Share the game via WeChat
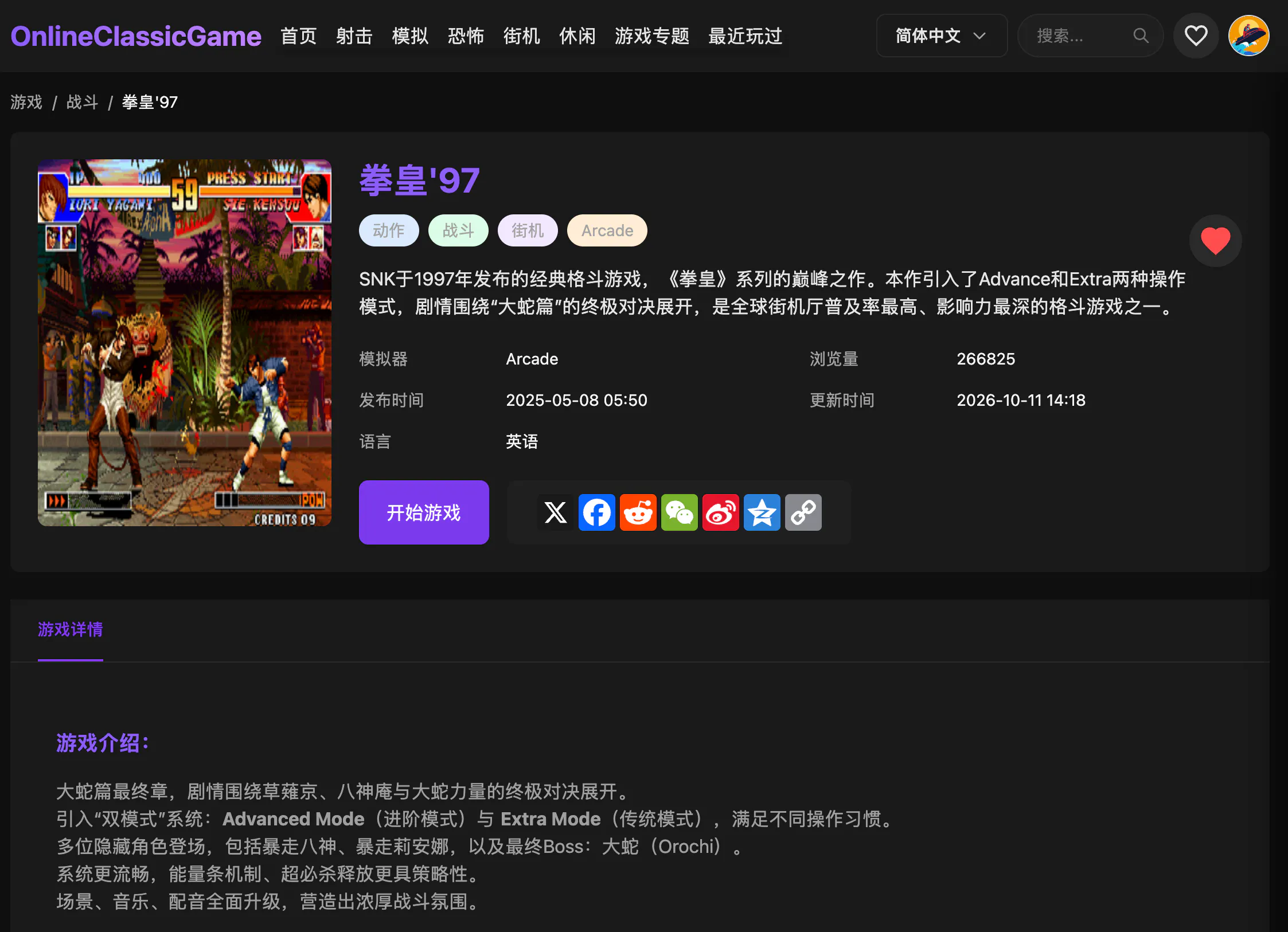1288x932 pixels. click(x=679, y=512)
